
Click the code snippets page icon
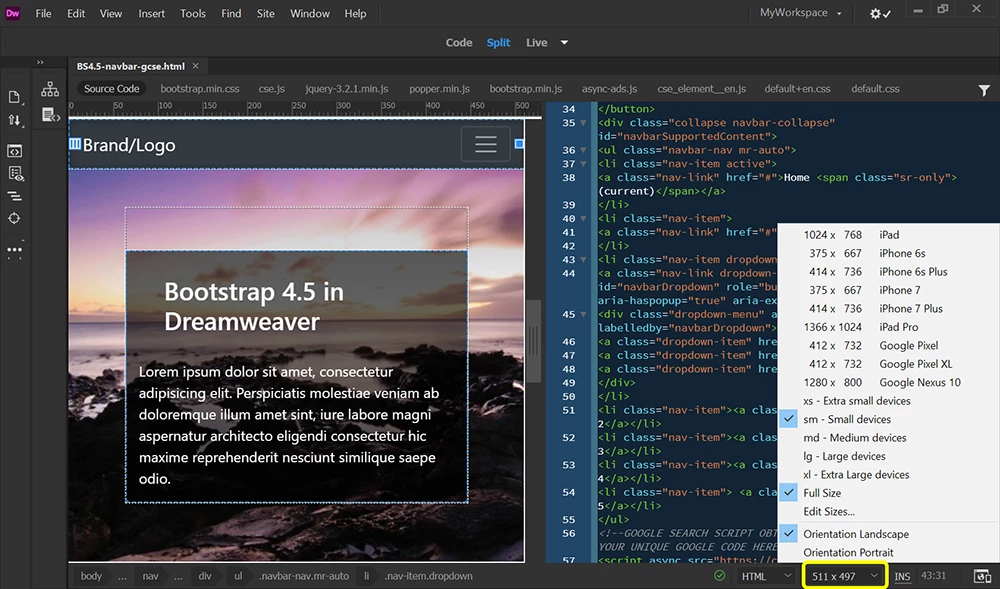50,115
